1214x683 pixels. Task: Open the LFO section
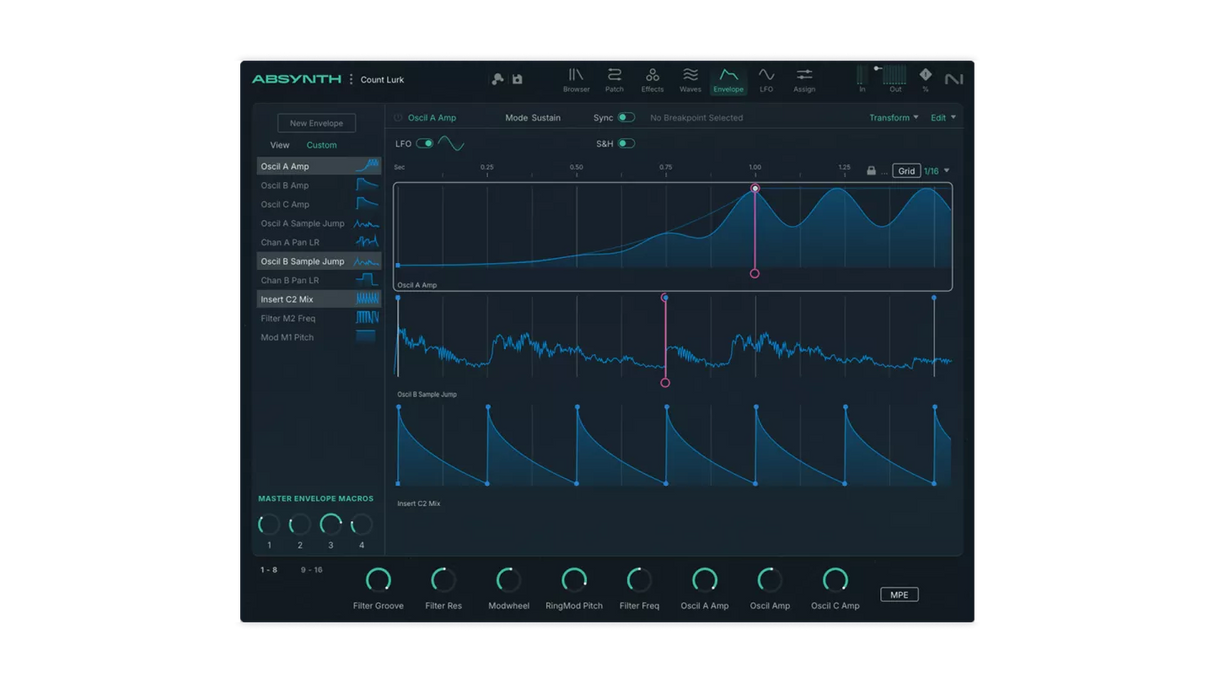coord(766,80)
